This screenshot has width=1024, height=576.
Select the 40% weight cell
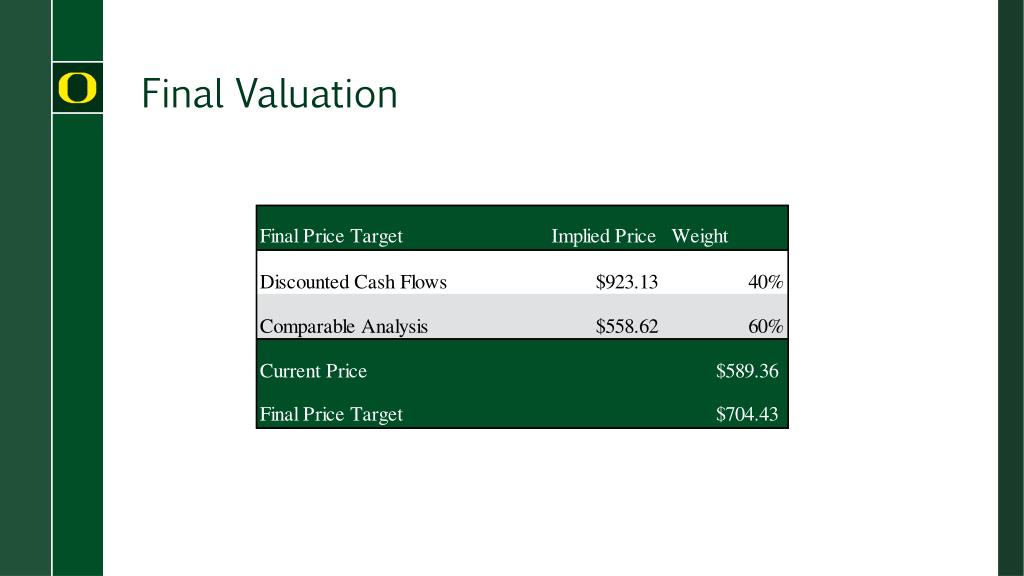765,282
